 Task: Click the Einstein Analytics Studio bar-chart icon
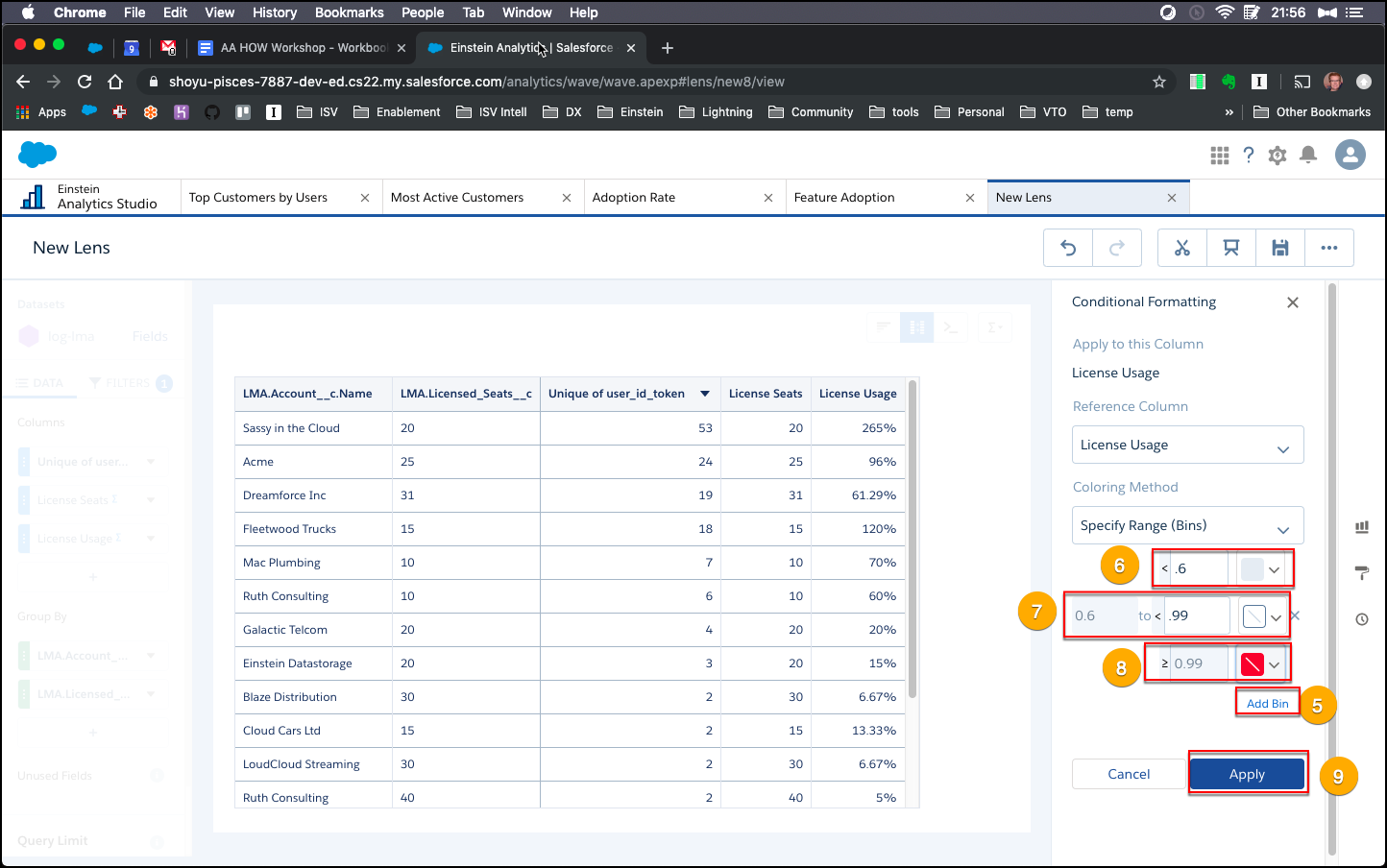[33, 197]
